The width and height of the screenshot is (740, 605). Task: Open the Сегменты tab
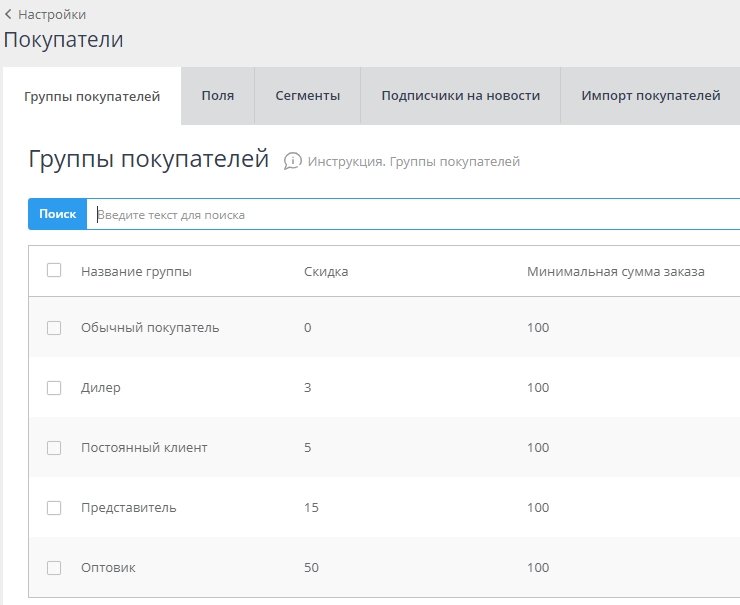pyautogui.click(x=308, y=96)
